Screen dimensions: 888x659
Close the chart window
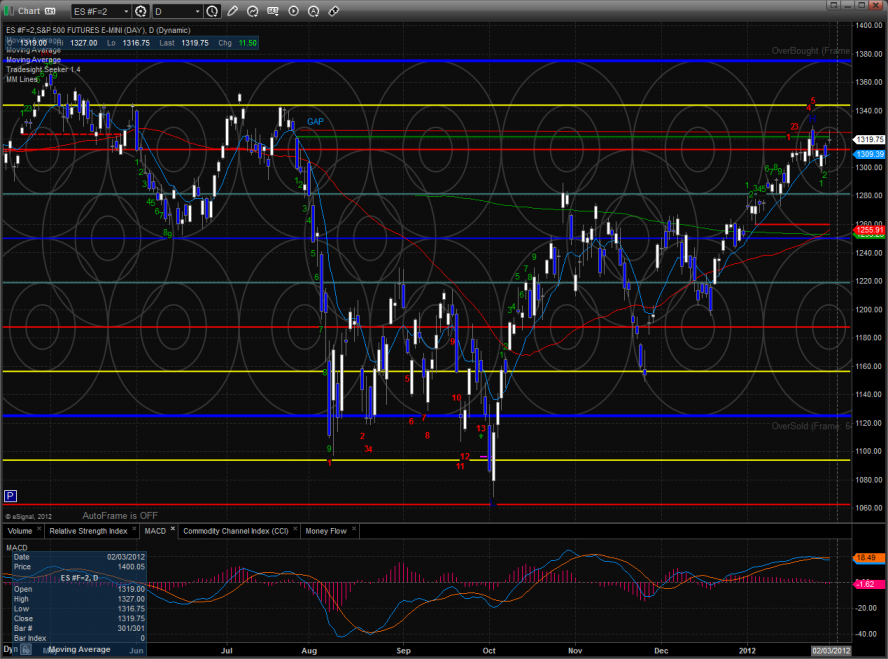click(876, 5)
